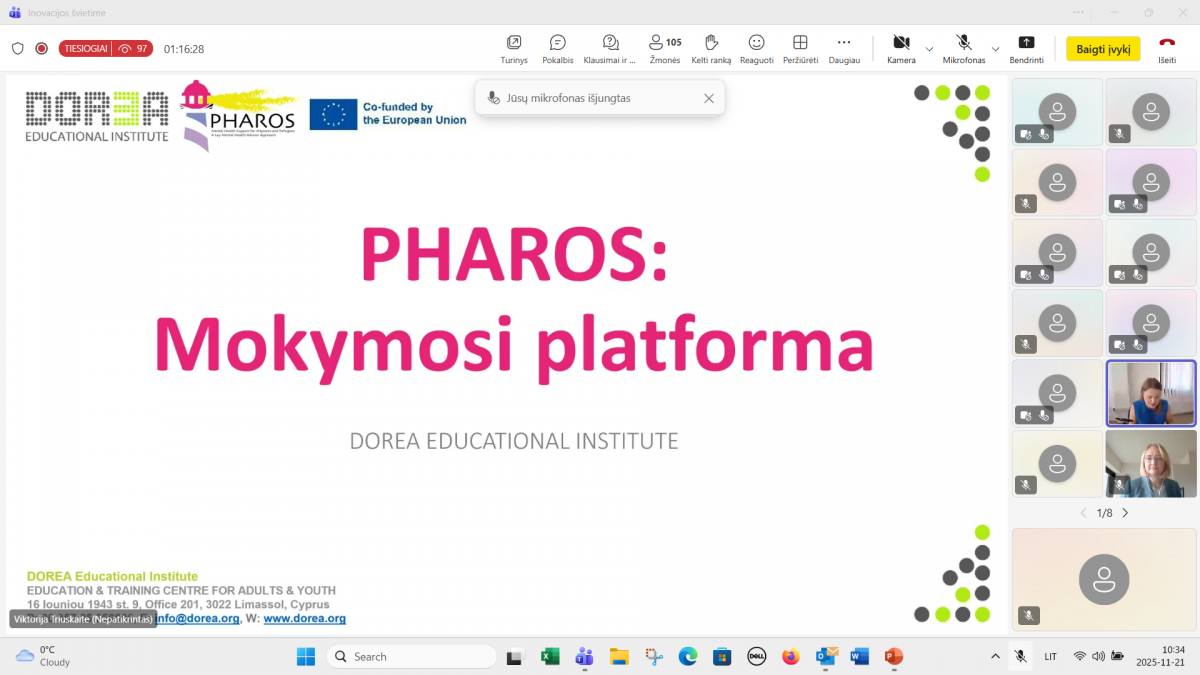Click in the taskbar Search box

(410, 657)
